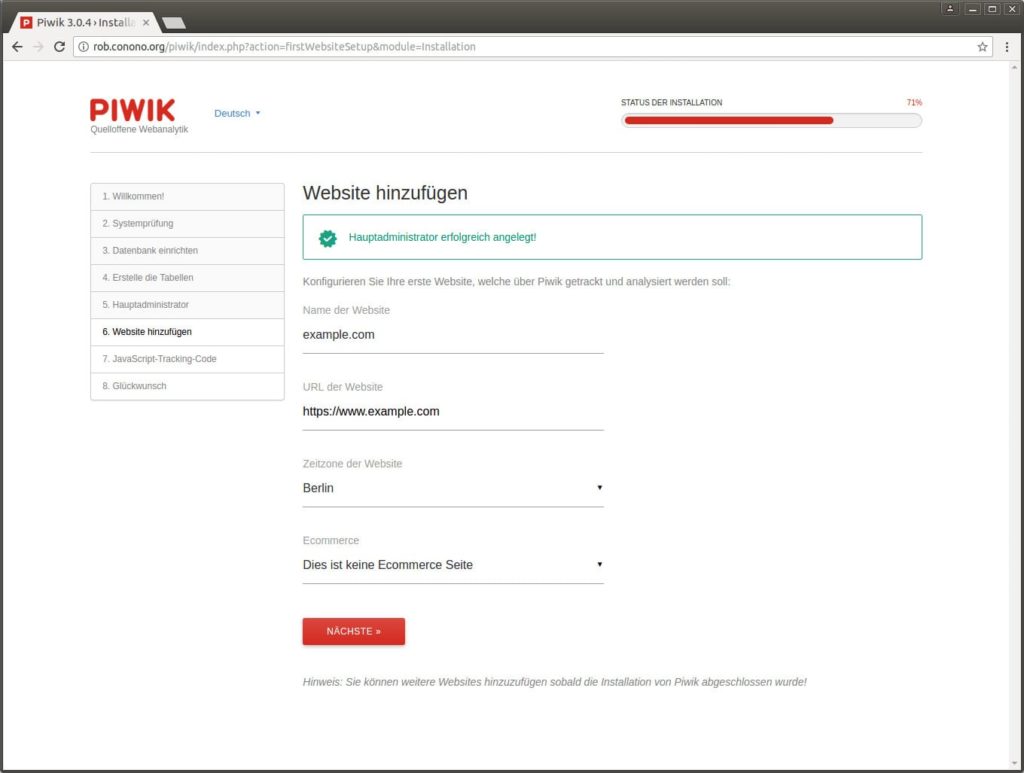This screenshot has height=773, width=1024.
Task: Click the 71% progress label
Action: point(914,103)
